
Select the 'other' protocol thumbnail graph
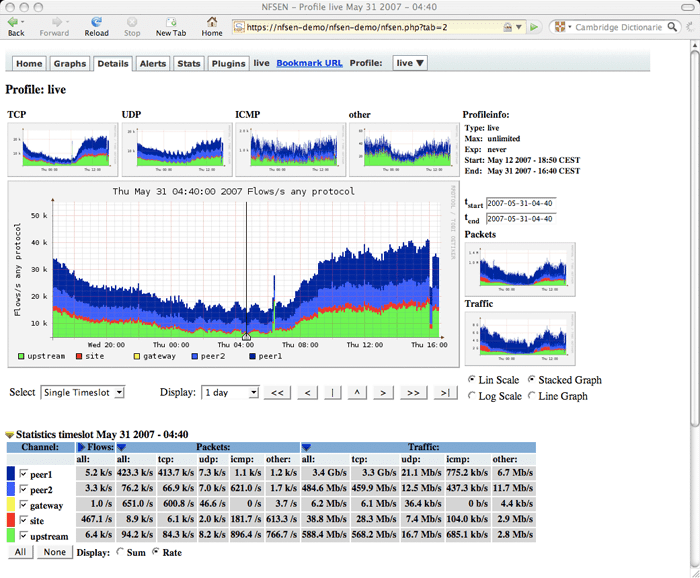click(x=404, y=150)
